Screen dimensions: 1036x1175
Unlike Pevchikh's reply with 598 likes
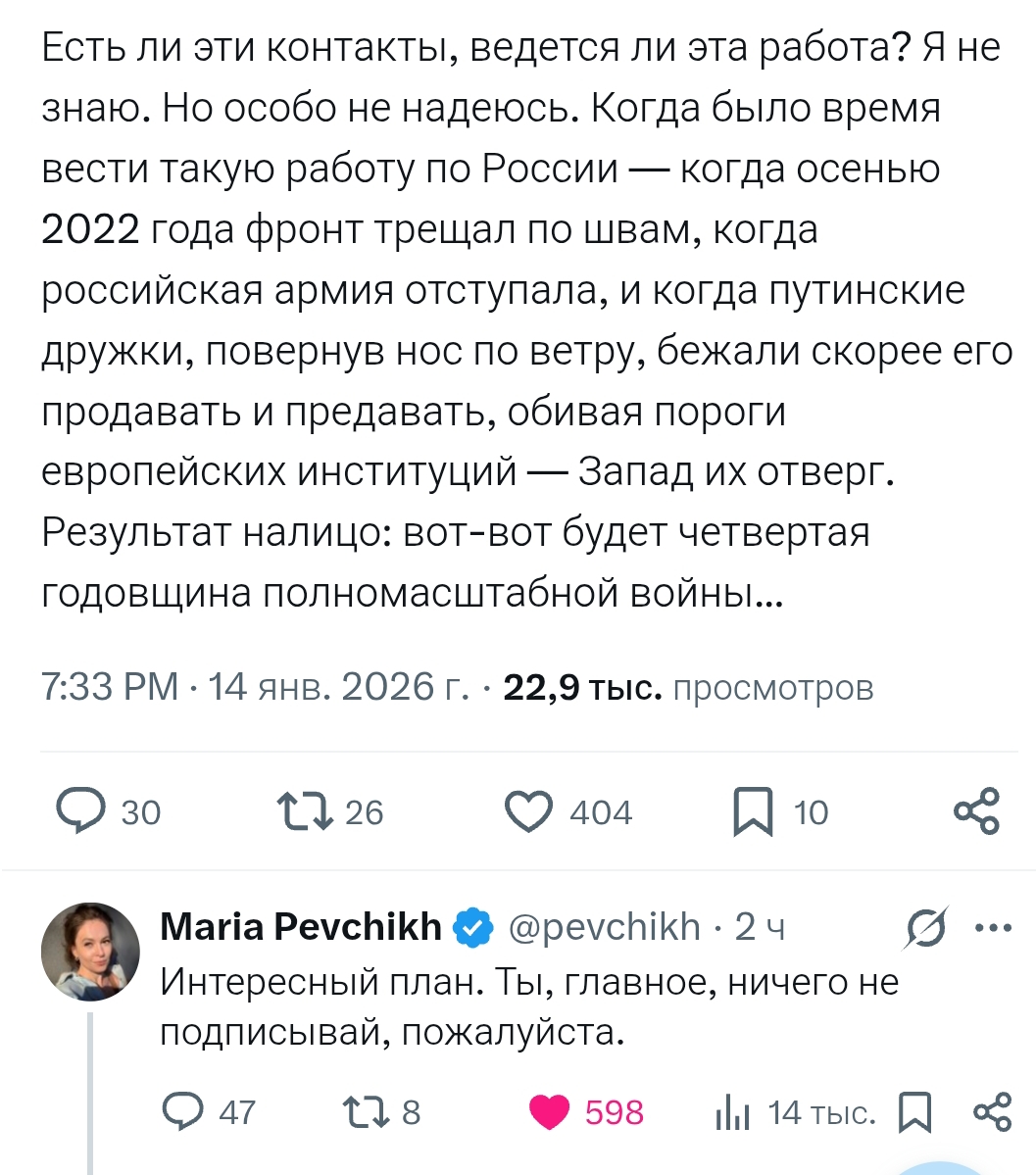tap(550, 1112)
